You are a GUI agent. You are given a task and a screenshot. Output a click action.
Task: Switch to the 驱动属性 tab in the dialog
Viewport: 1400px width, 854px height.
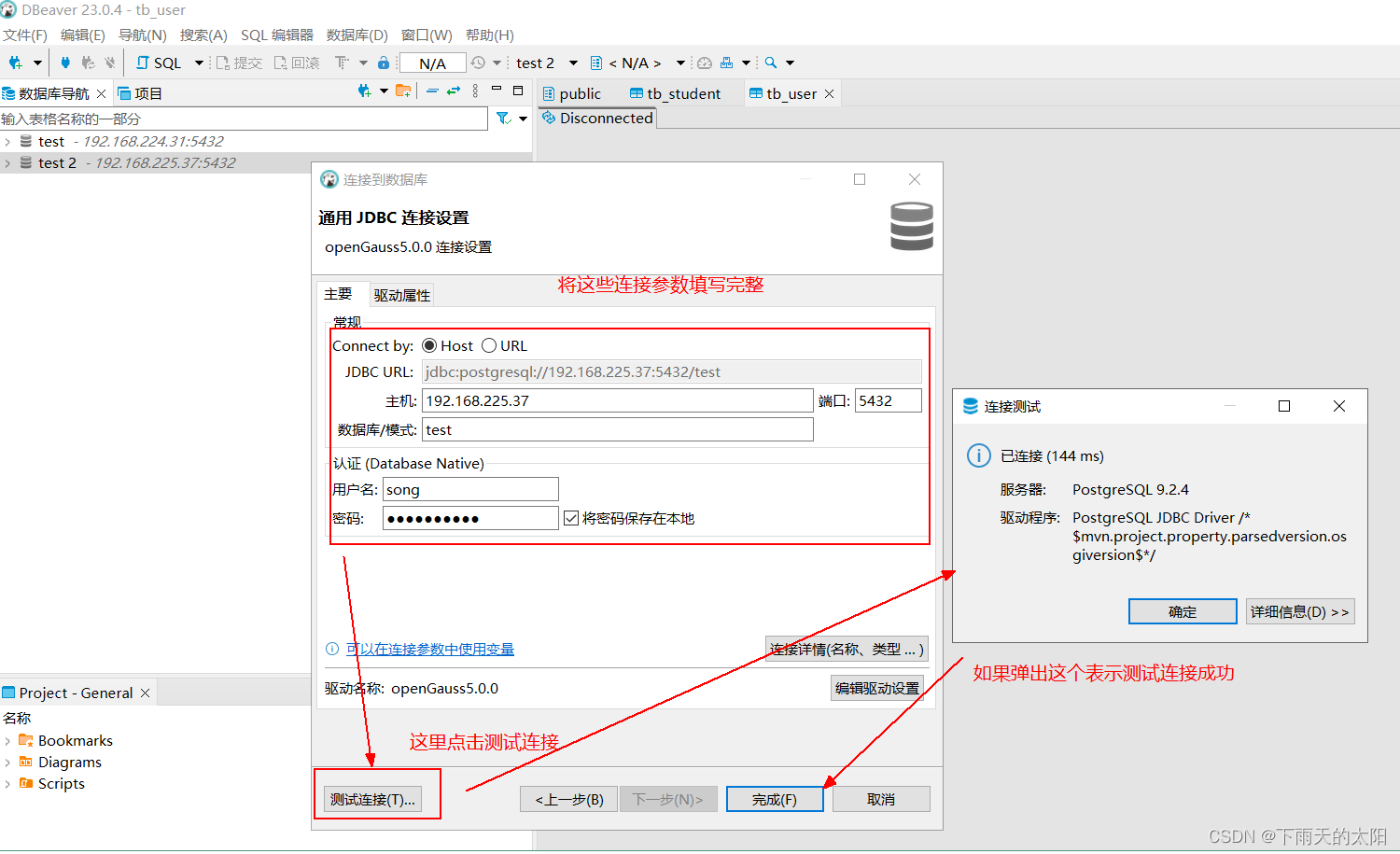point(402,295)
